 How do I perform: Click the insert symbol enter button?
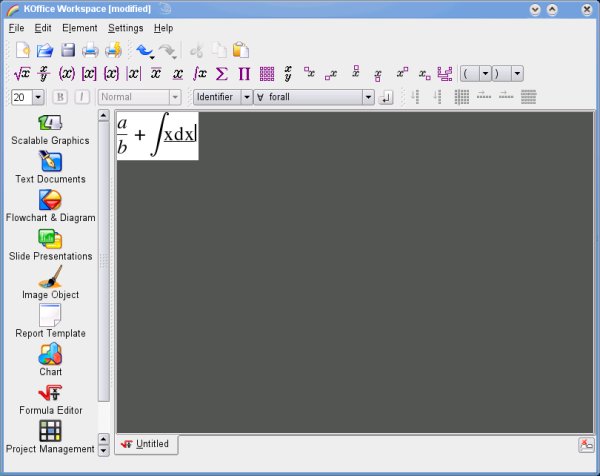(x=386, y=97)
